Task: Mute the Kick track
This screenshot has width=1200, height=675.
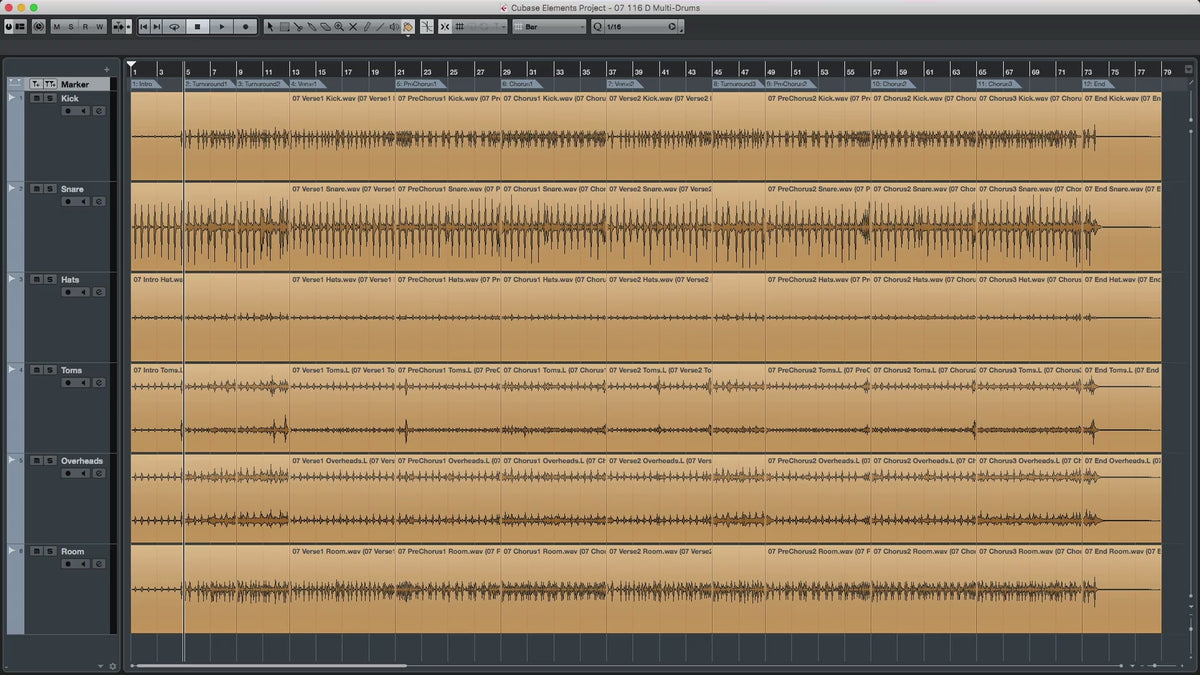Action: 36,99
